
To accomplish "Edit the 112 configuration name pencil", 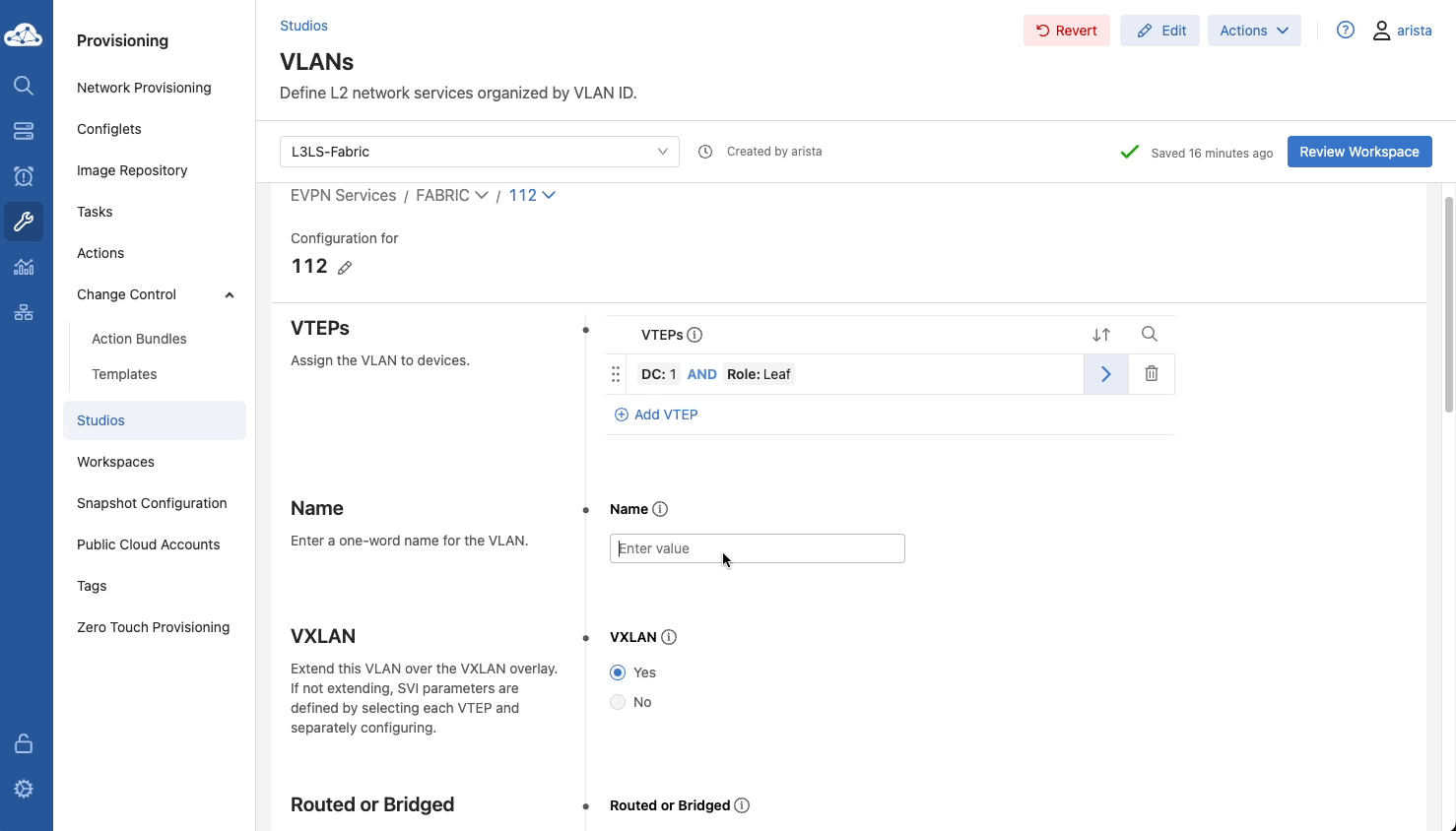I will pyautogui.click(x=345, y=268).
